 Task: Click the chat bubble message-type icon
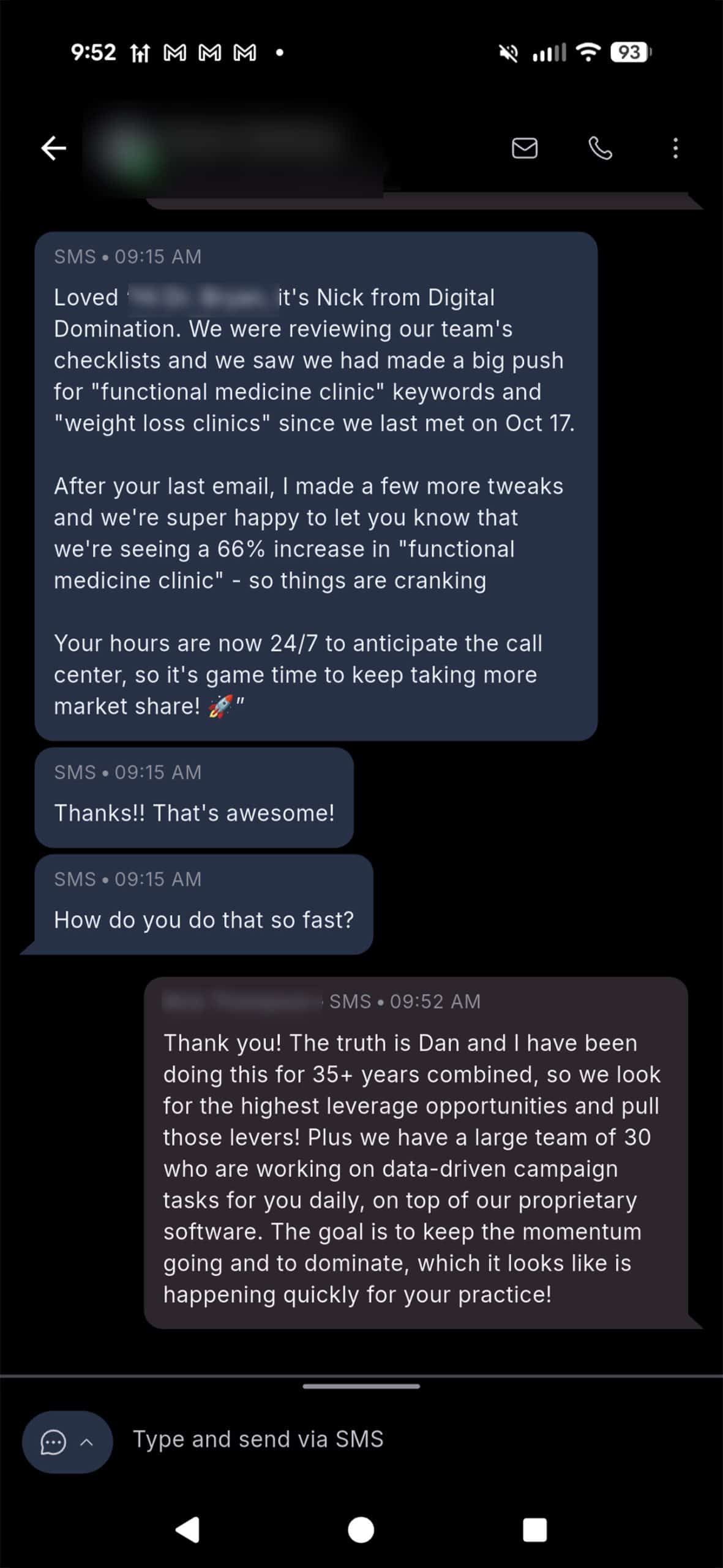tap(53, 1442)
